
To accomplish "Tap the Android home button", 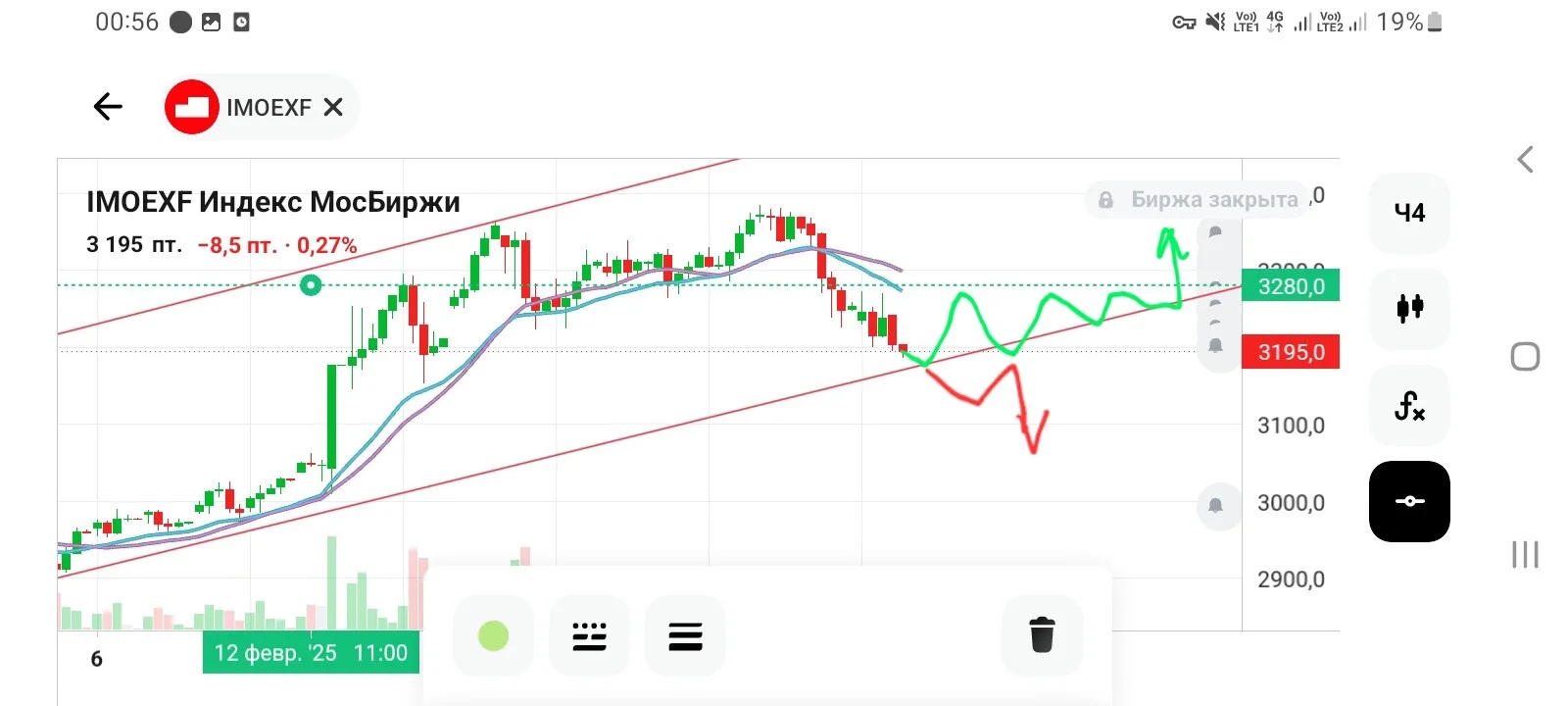I will 1525,357.
